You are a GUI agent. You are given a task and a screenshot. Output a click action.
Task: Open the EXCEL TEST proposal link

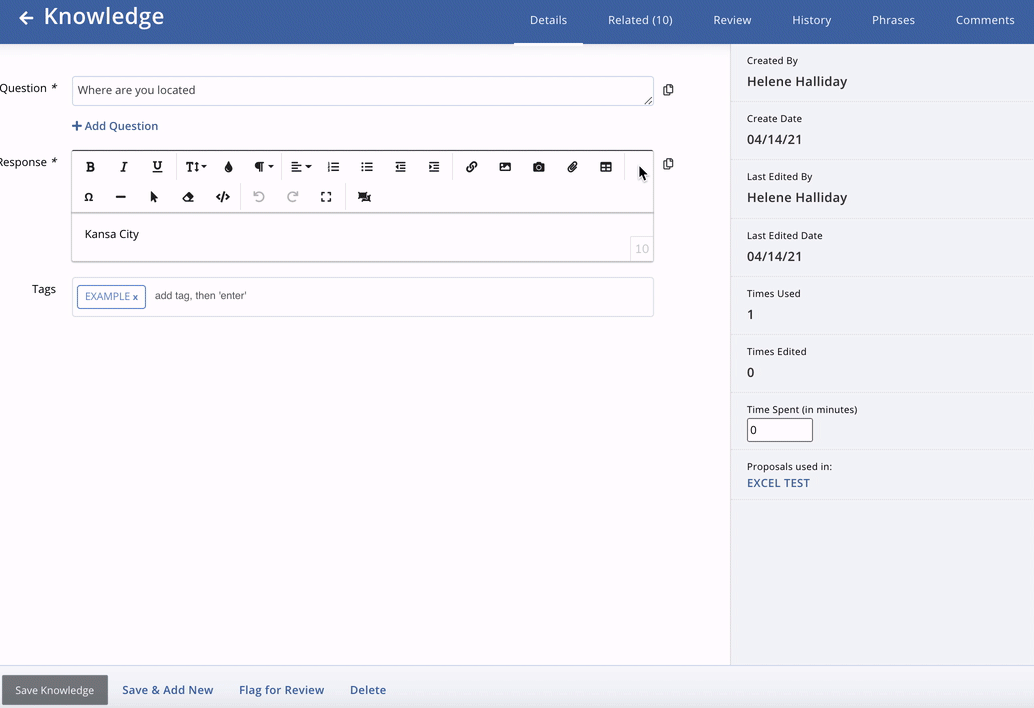(x=778, y=483)
